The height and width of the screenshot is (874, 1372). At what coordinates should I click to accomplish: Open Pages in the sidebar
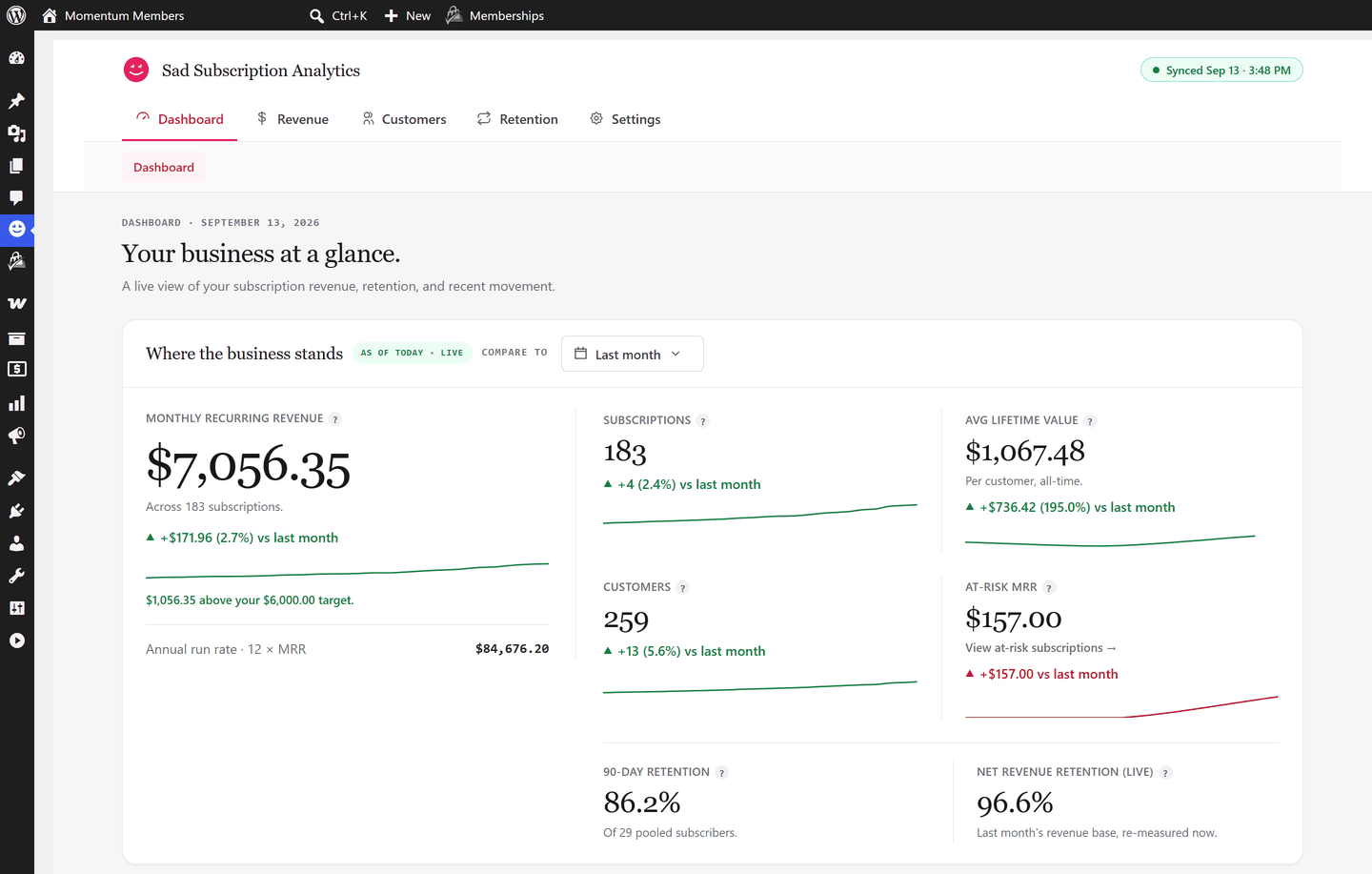16,166
